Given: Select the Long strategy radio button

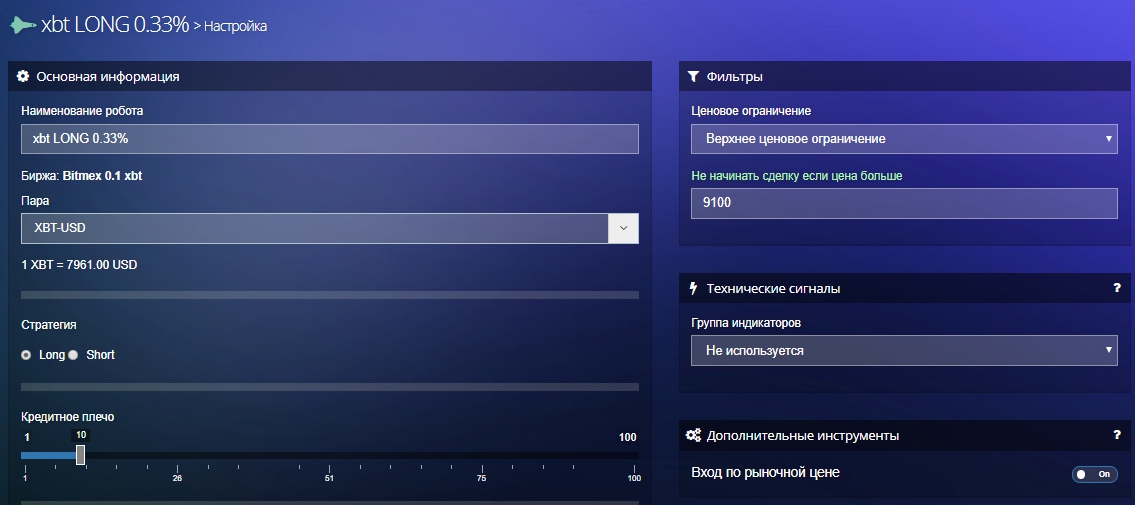Looking at the screenshot, I should point(27,355).
